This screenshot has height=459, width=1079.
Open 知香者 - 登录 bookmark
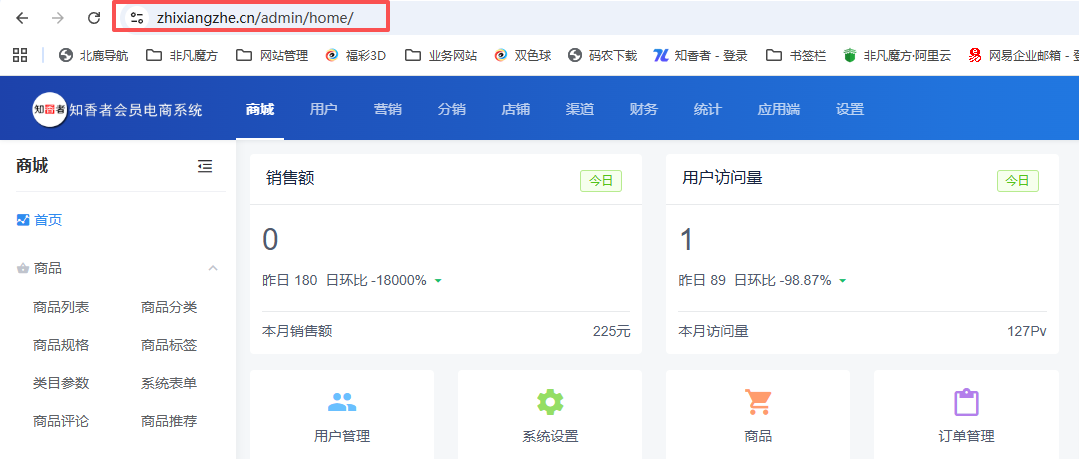click(x=701, y=56)
